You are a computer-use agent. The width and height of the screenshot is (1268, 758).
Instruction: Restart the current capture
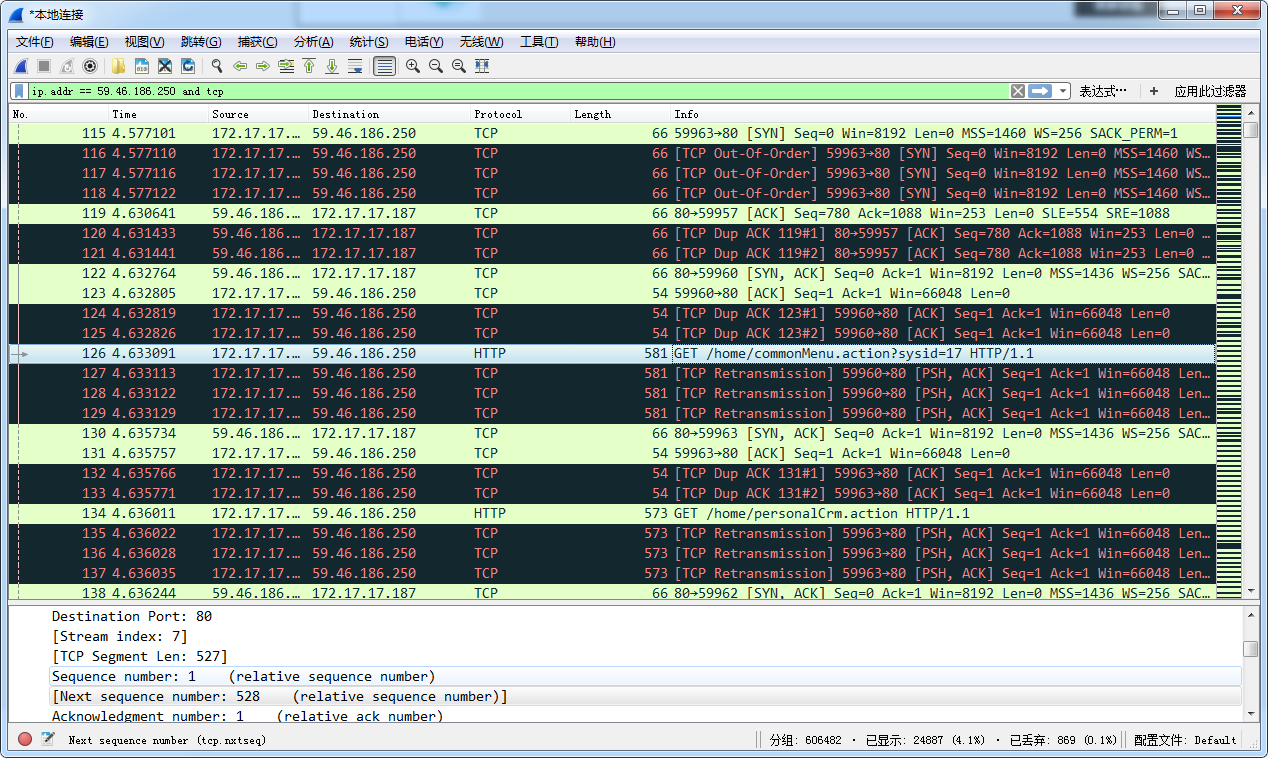tap(67, 66)
